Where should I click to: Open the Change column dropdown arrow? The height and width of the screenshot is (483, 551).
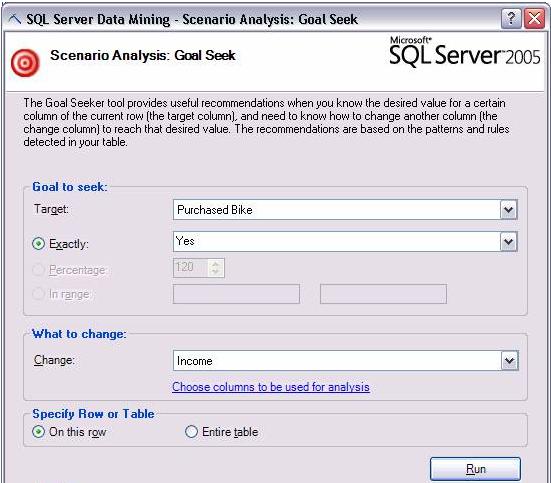pyautogui.click(x=509, y=361)
